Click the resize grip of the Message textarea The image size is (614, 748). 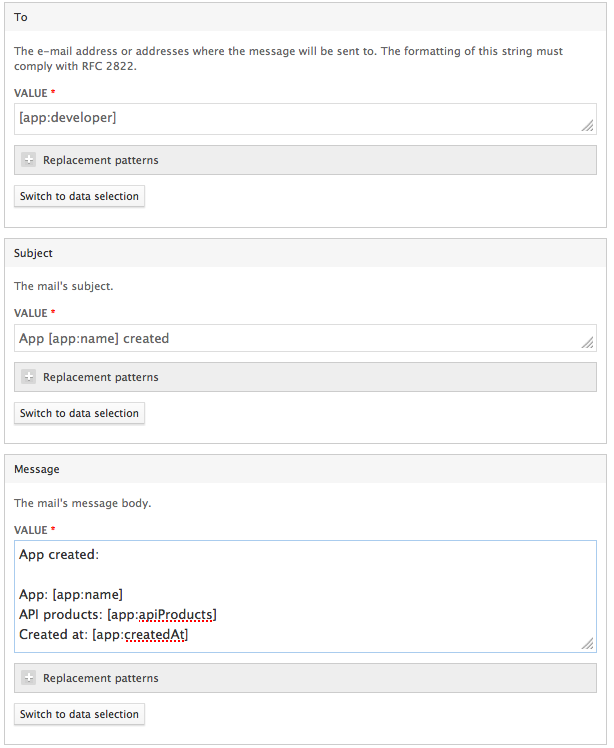pyautogui.click(x=587, y=644)
